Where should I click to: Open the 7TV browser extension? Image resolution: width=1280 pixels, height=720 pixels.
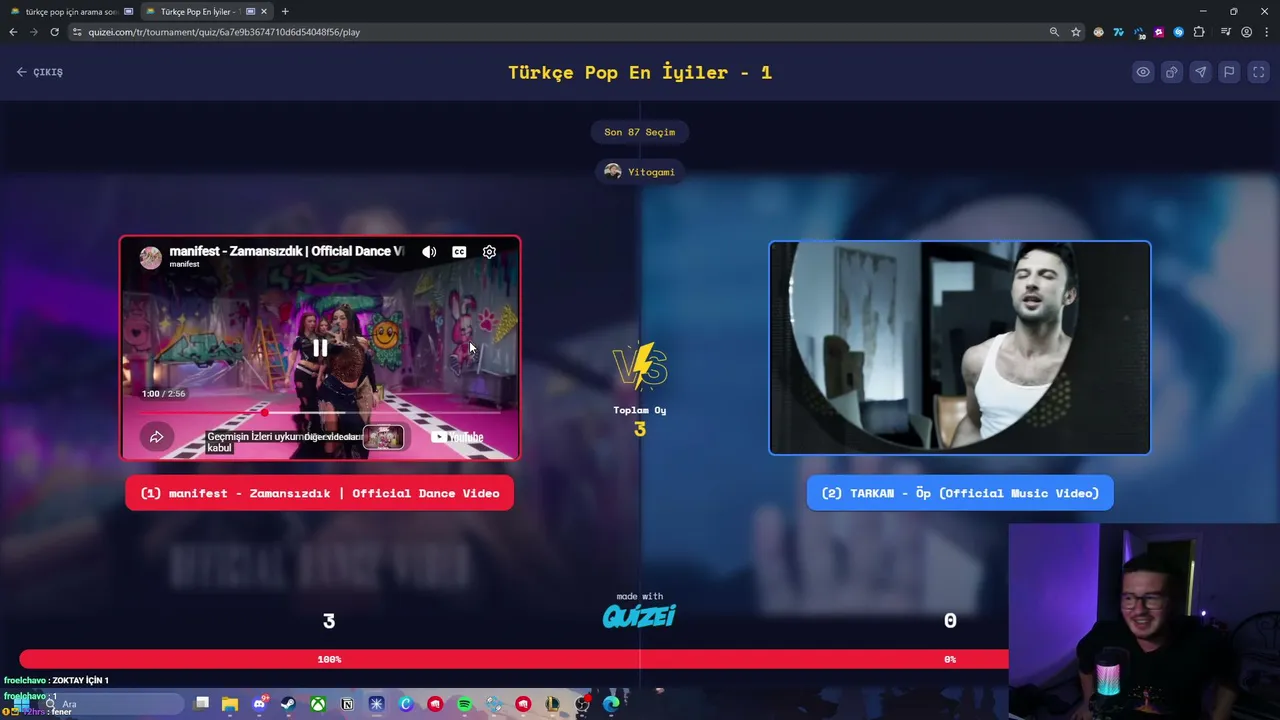coord(1119,32)
